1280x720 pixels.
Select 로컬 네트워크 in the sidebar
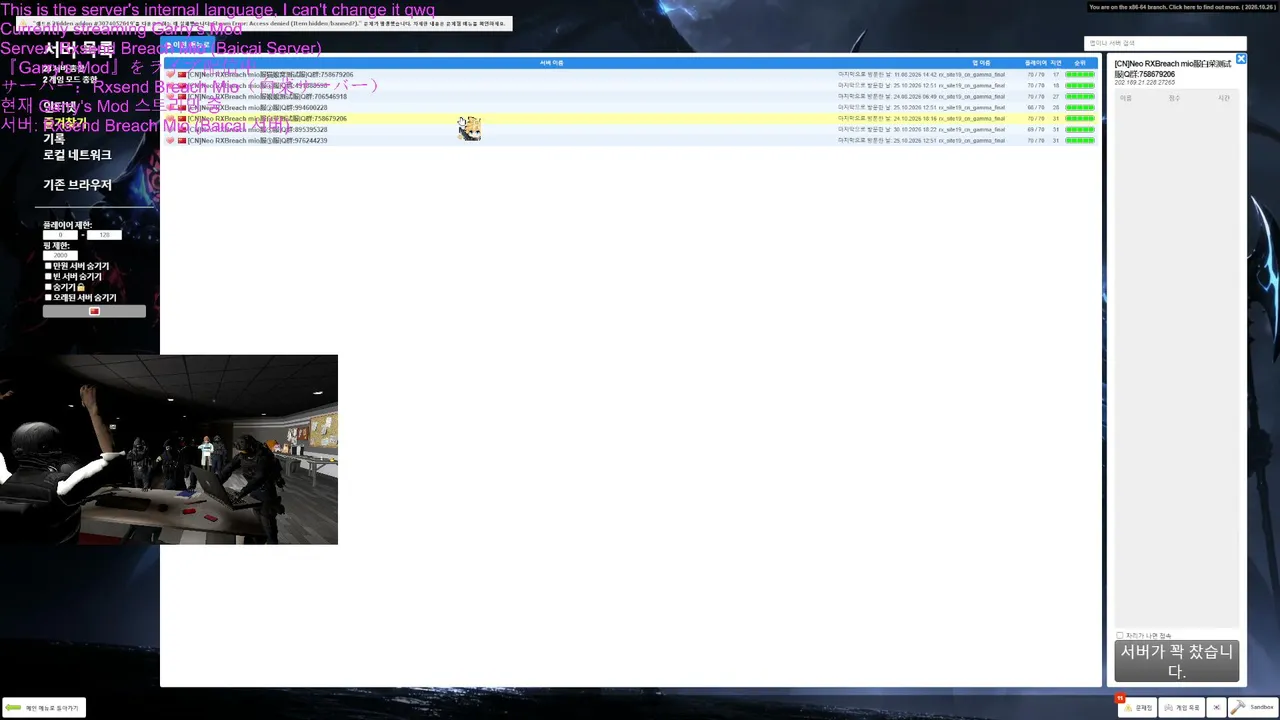pyautogui.click(x=77, y=155)
